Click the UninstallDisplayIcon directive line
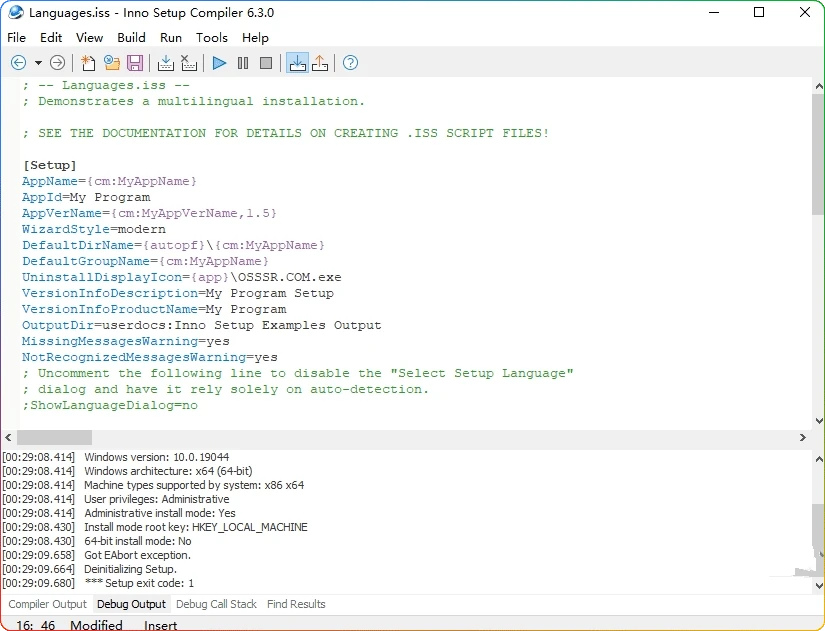Image resolution: width=825 pixels, height=631 pixels. [182, 277]
